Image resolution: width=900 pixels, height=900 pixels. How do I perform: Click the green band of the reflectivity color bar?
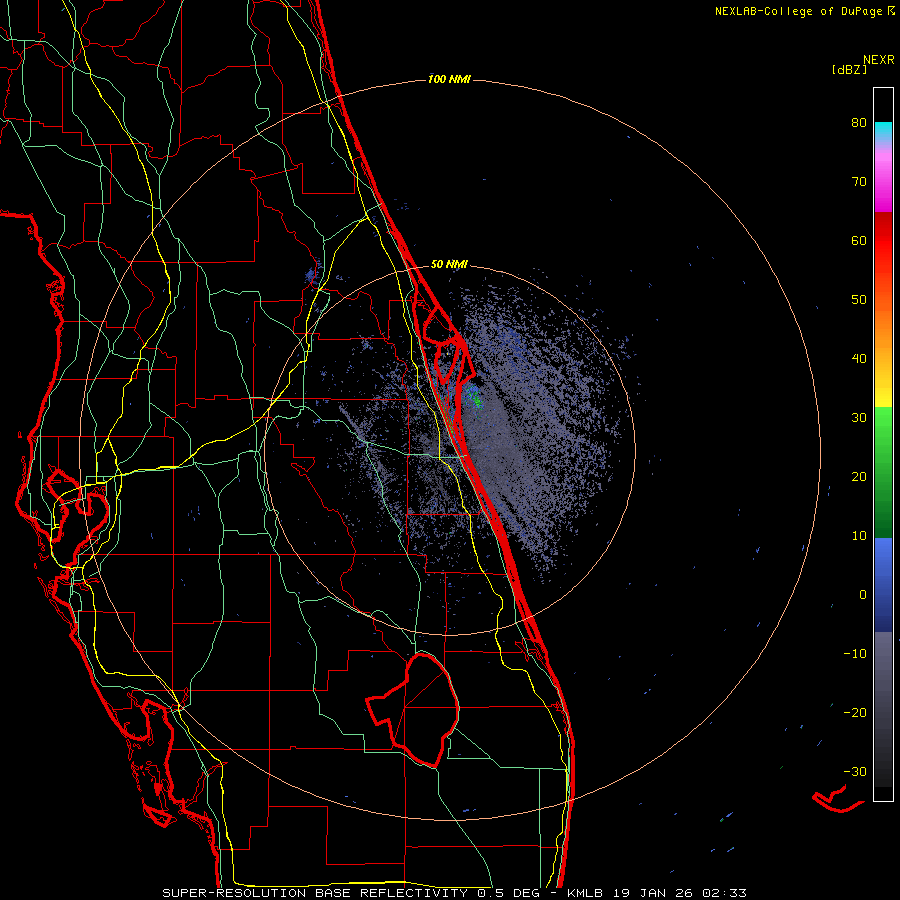(883, 472)
